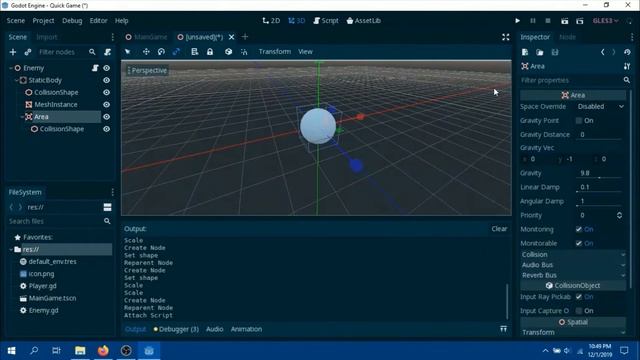The width and height of the screenshot is (640, 360).
Task: Open the Scene menu
Action: tap(16, 21)
